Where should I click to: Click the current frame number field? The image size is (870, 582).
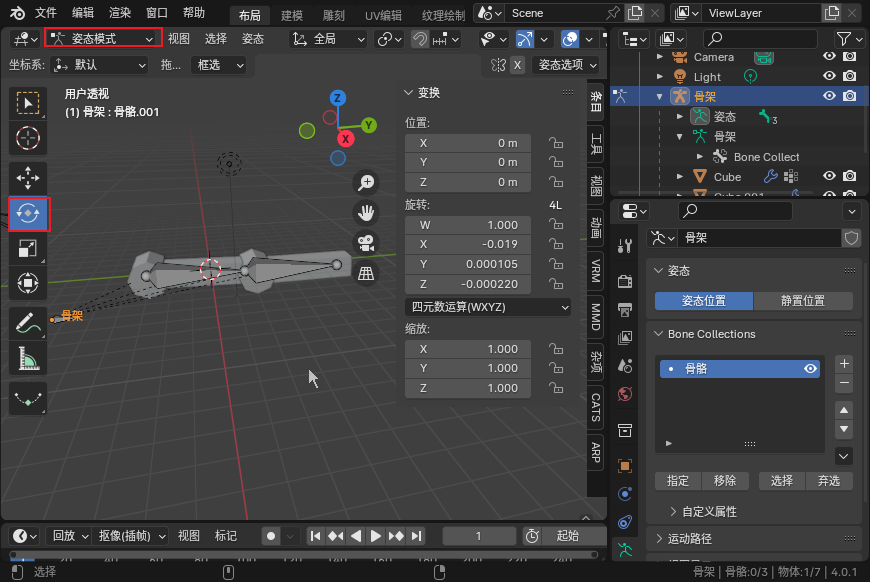[479, 536]
